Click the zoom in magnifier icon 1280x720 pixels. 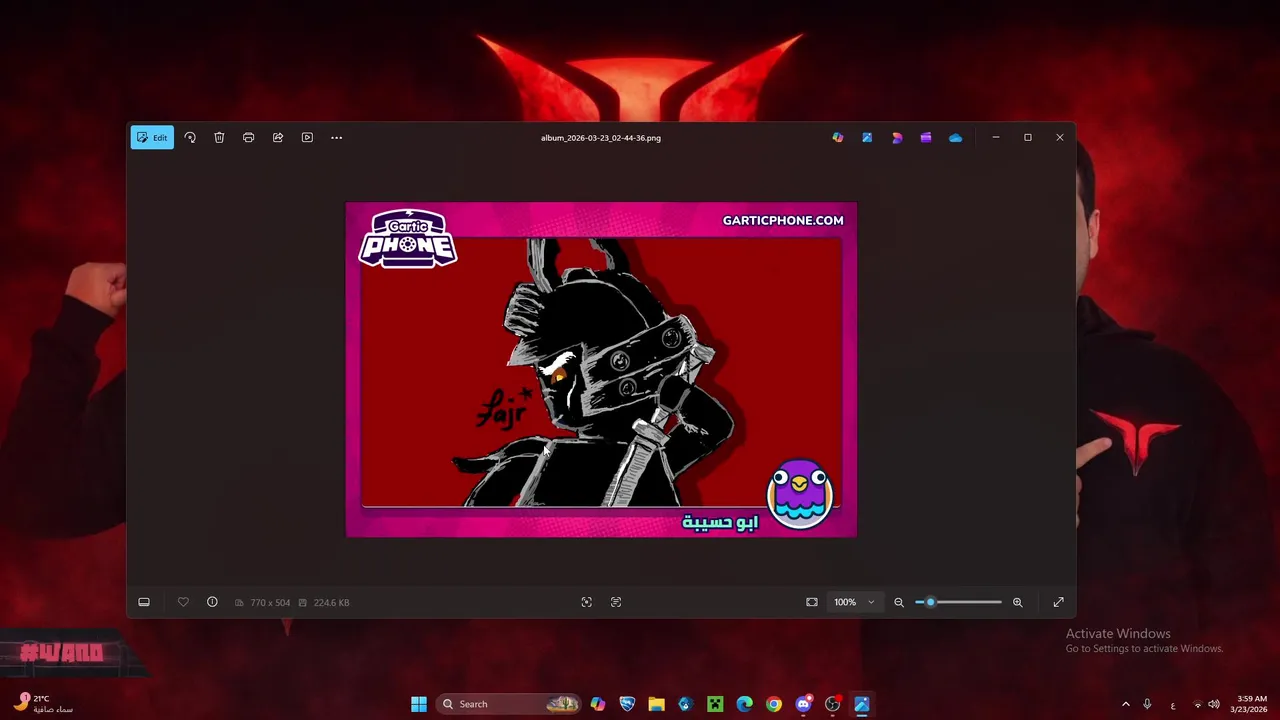(1018, 602)
